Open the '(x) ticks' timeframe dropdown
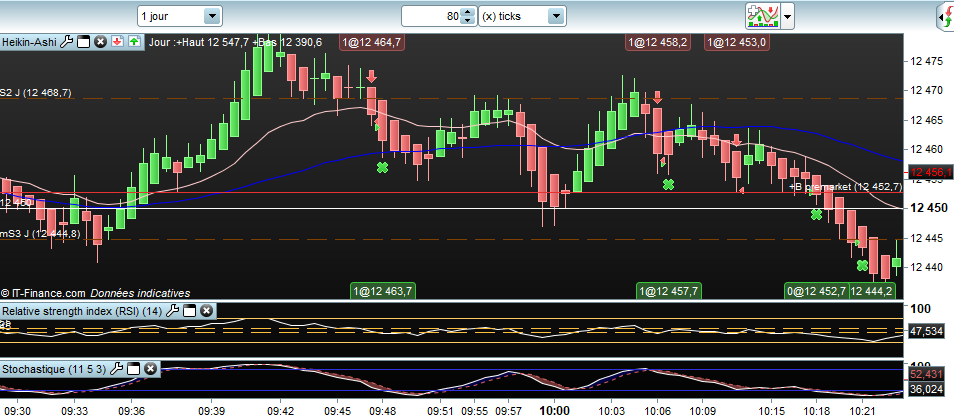Viewport: 954px width, 419px height. click(x=522, y=16)
